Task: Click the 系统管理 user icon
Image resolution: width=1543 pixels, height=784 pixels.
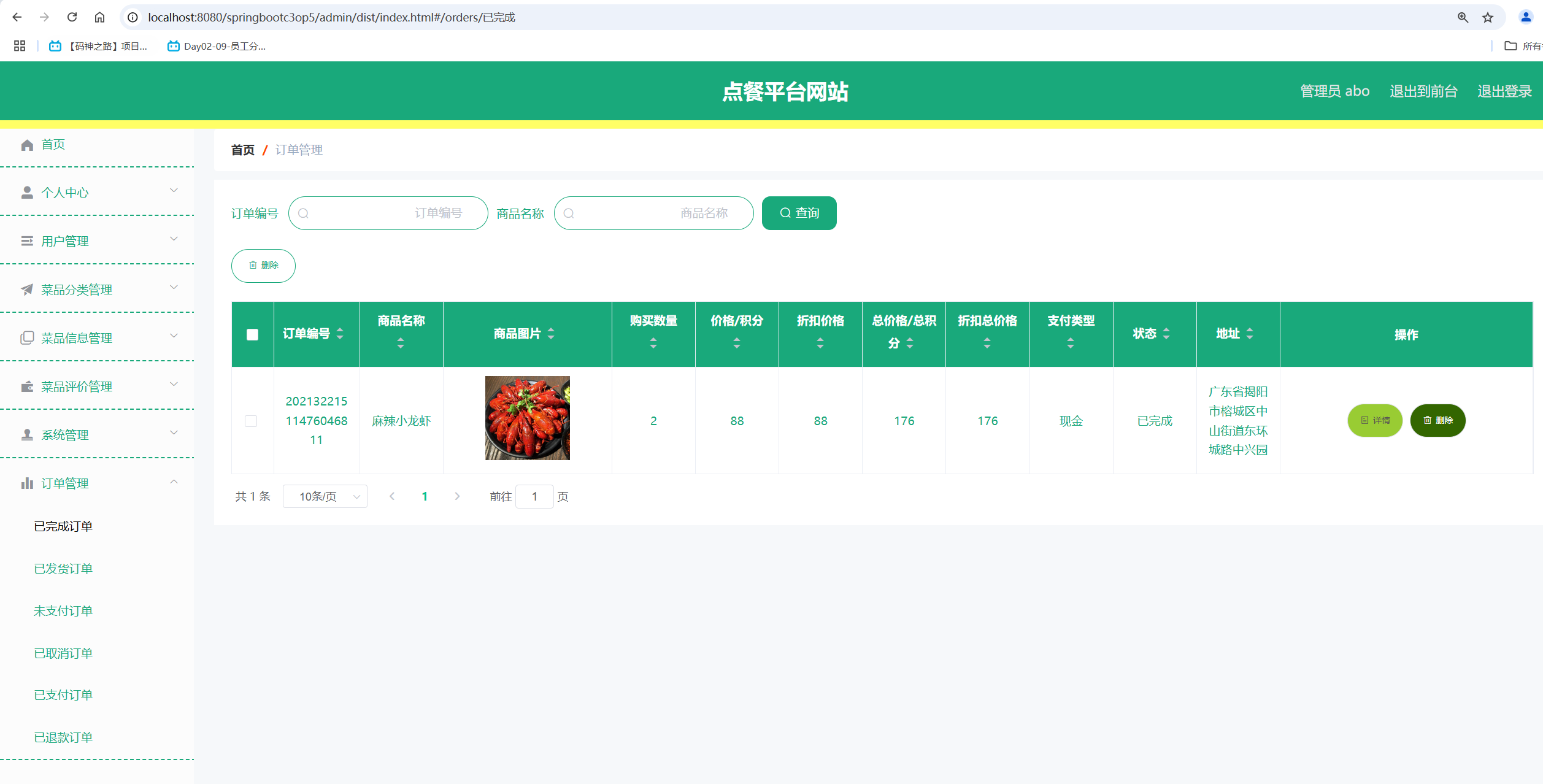Action: point(27,434)
